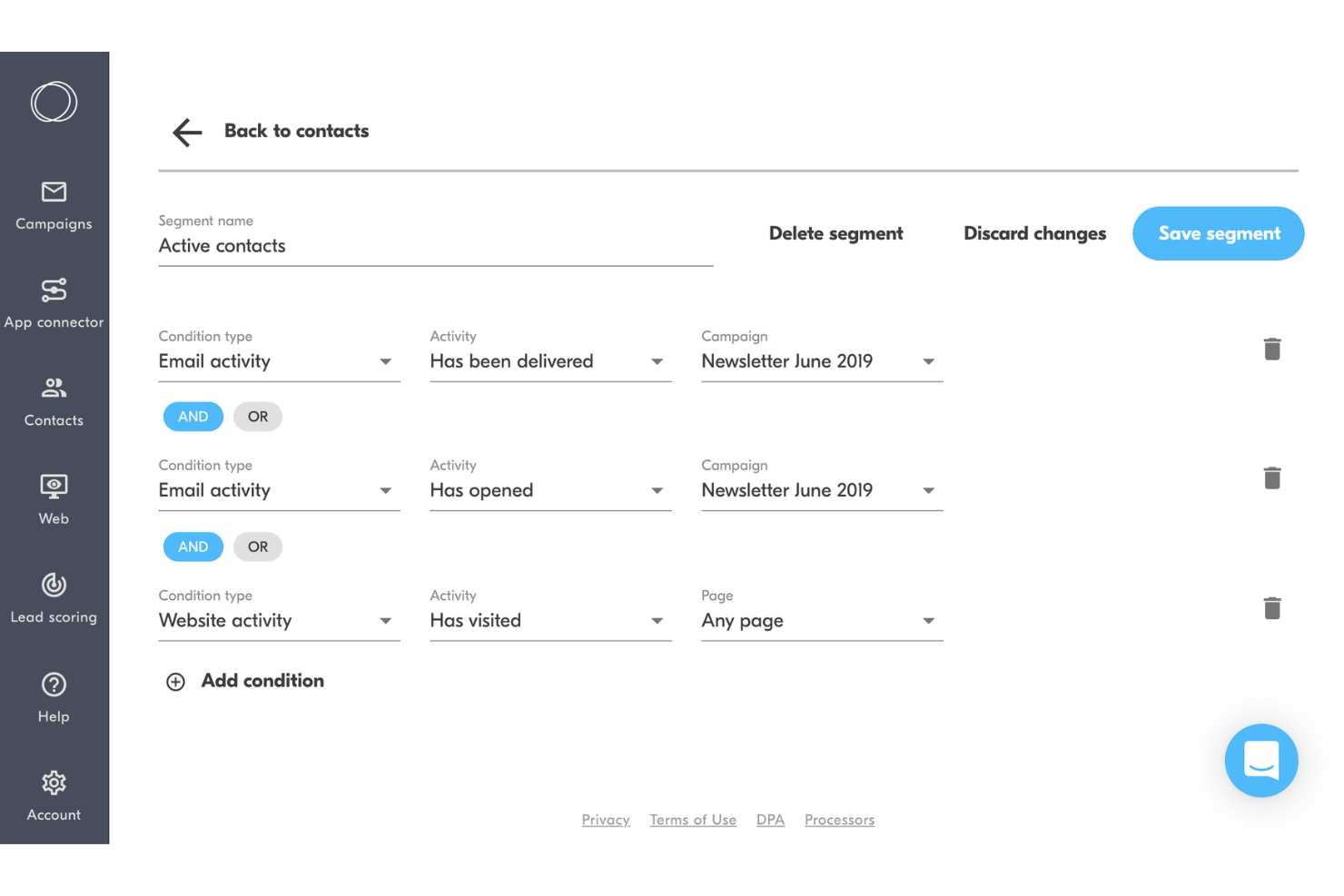The height and width of the screenshot is (896, 1344).
Task: Open the Terms of Use page
Action: (693, 819)
